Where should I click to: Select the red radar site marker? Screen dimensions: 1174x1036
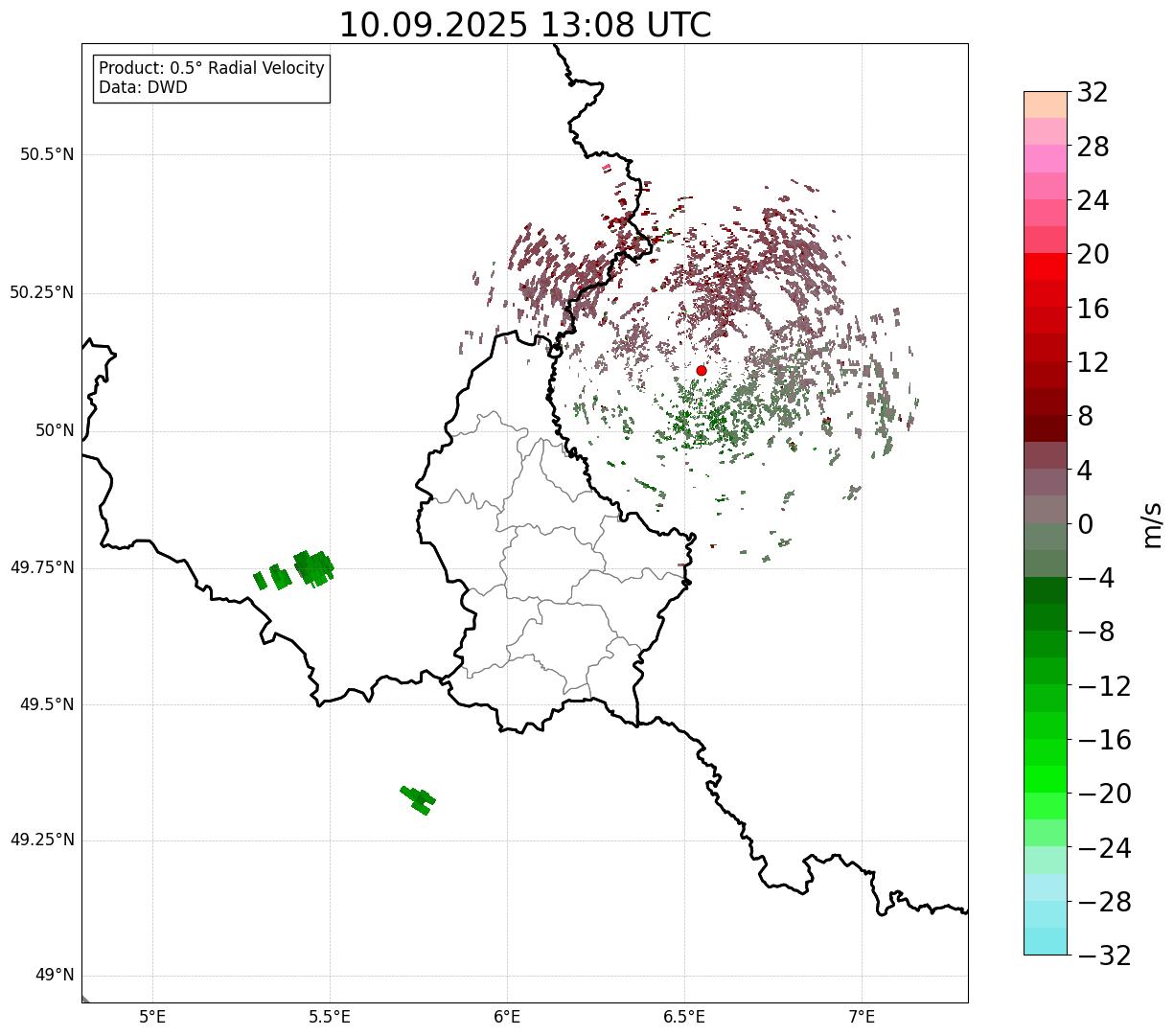[x=702, y=370]
